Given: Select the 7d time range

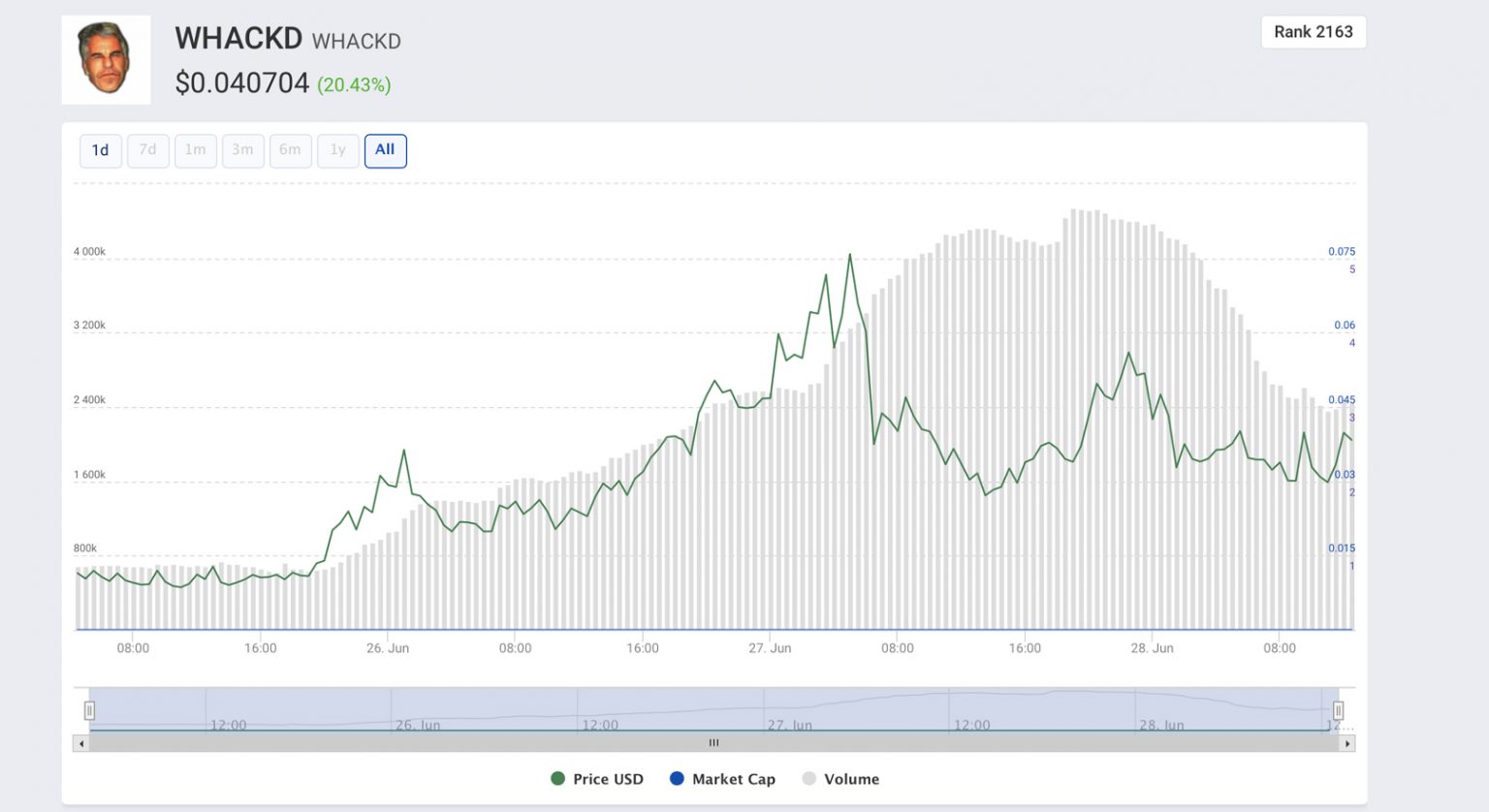Looking at the screenshot, I should (x=147, y=150).
